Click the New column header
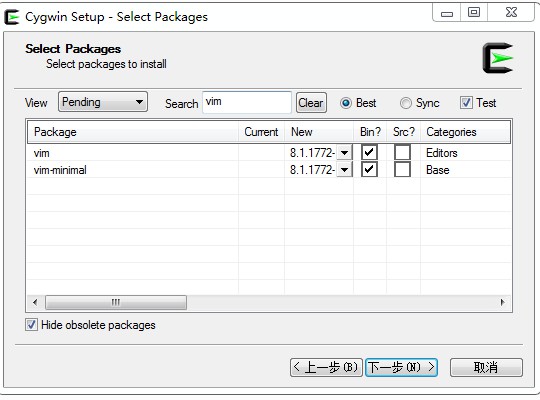This screenshot has height=400, width=540. 319,132
